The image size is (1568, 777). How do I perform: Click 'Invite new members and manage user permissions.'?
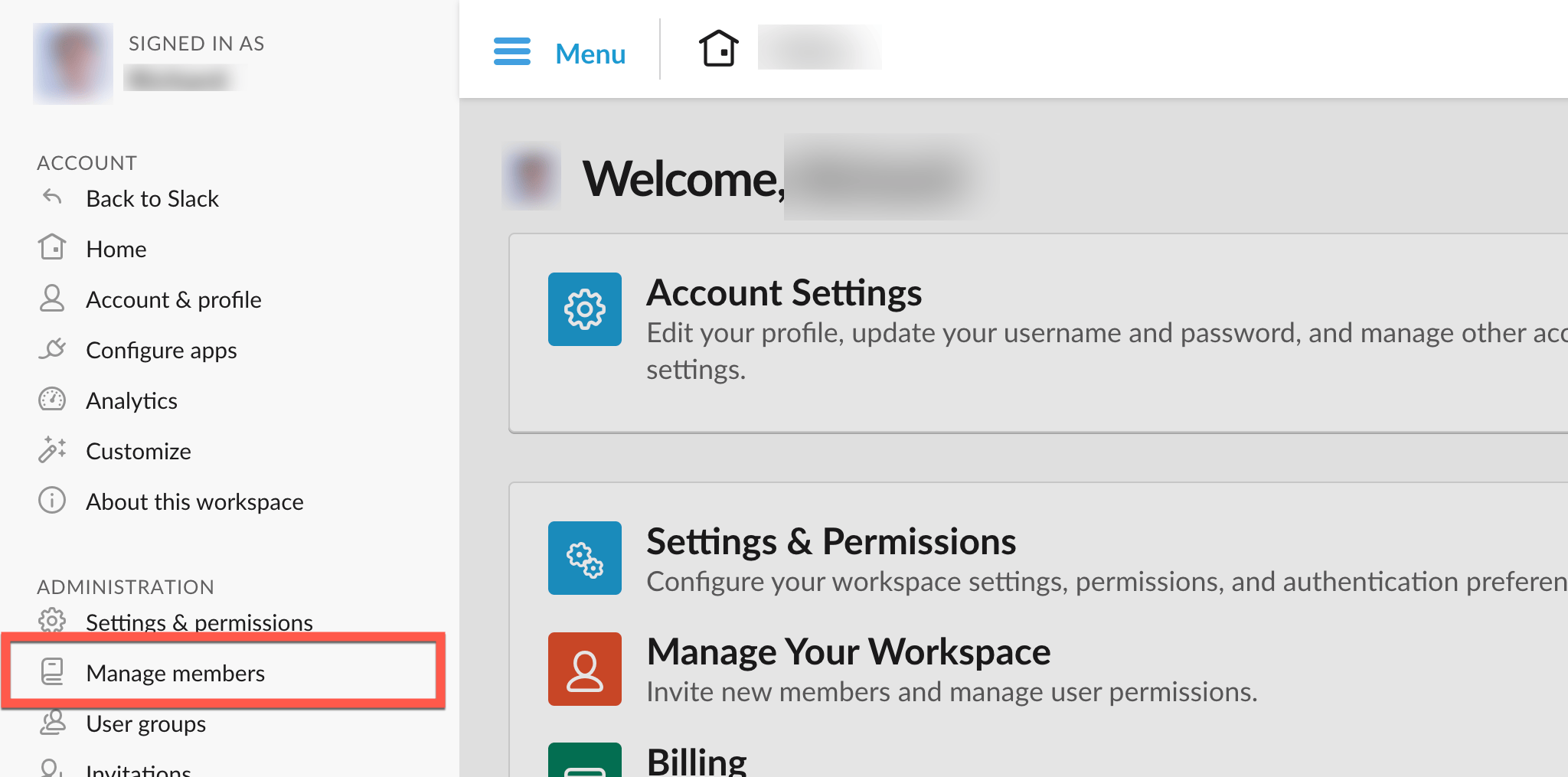pos(952,691)
